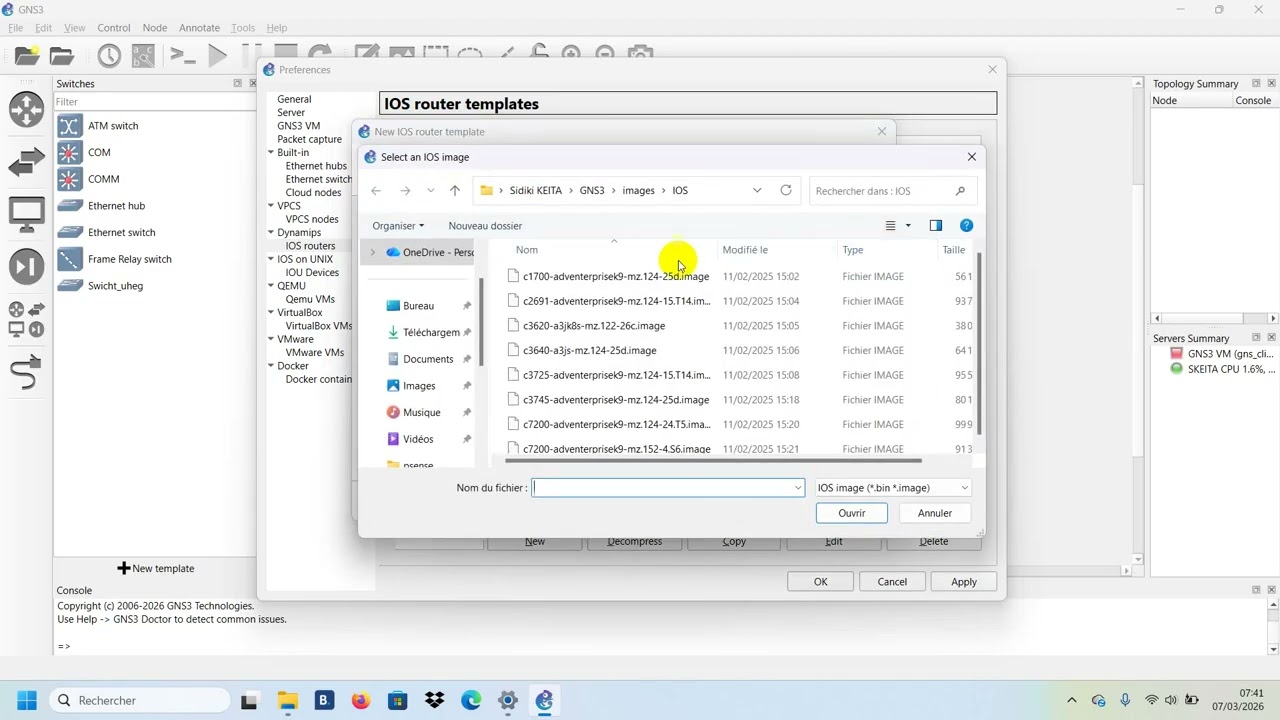The image size is (1280, 720).
Task: Open the Edit menu in GNS3
Action: tap(43, 28)
